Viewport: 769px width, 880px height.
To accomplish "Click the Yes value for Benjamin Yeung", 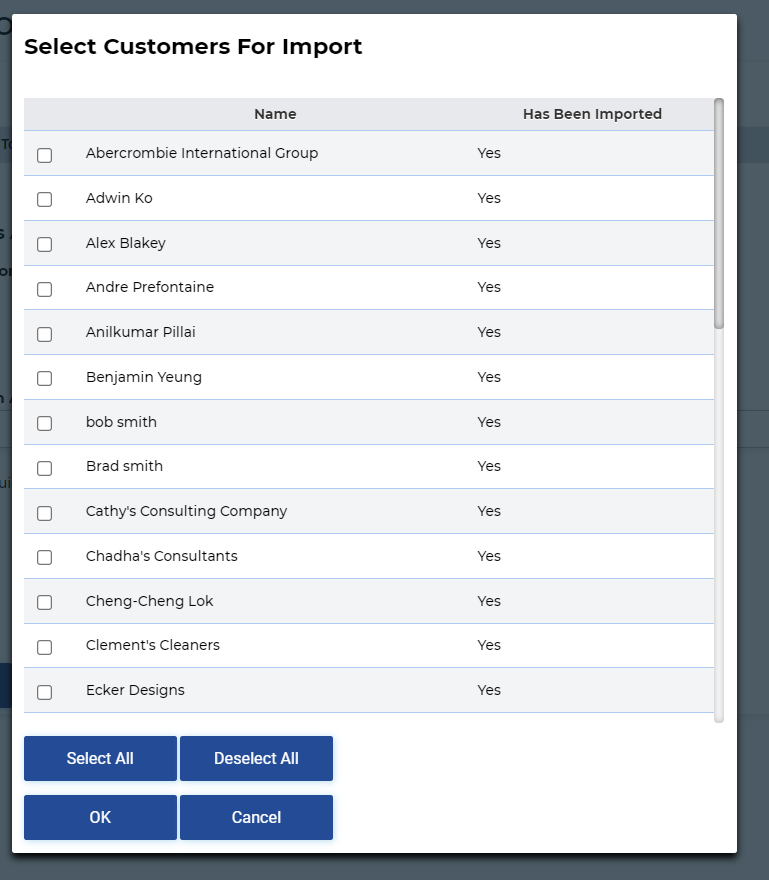I will [489, 377].
